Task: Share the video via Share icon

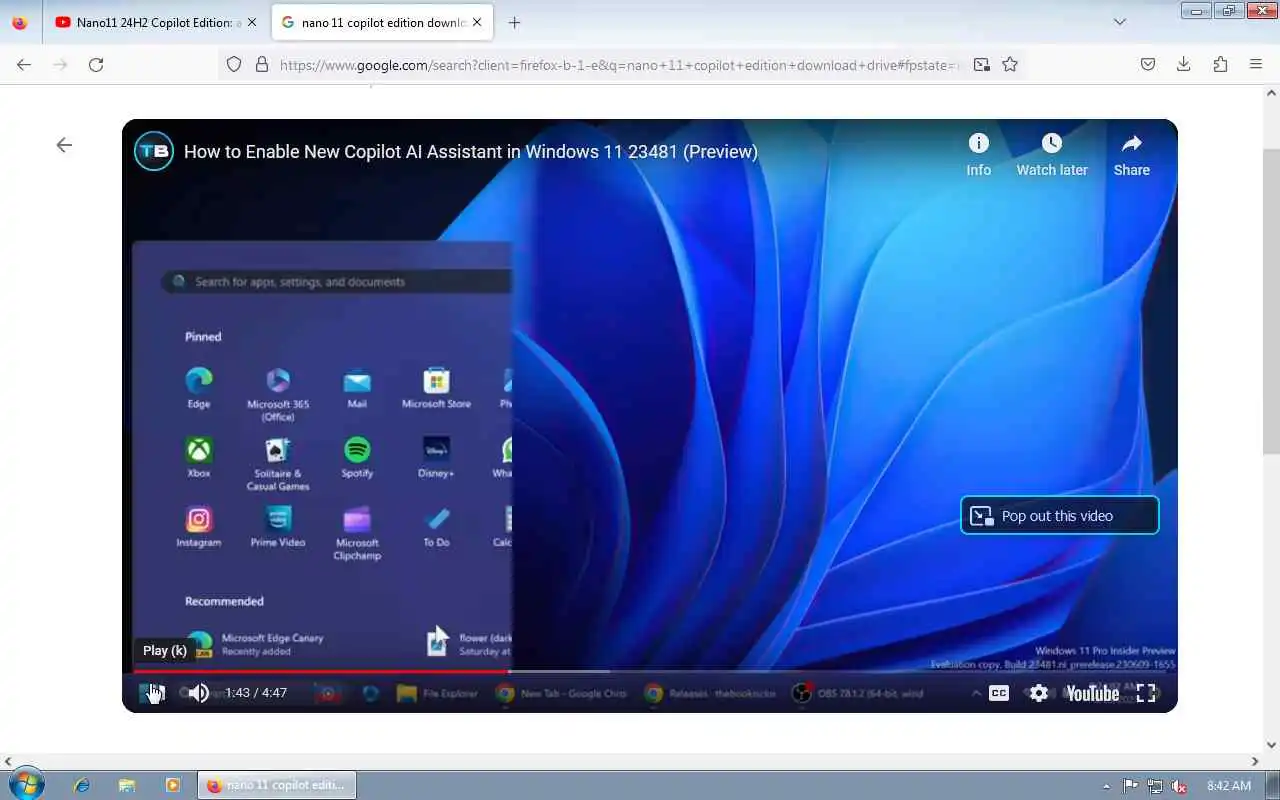Action: [x=1132, y=155]
